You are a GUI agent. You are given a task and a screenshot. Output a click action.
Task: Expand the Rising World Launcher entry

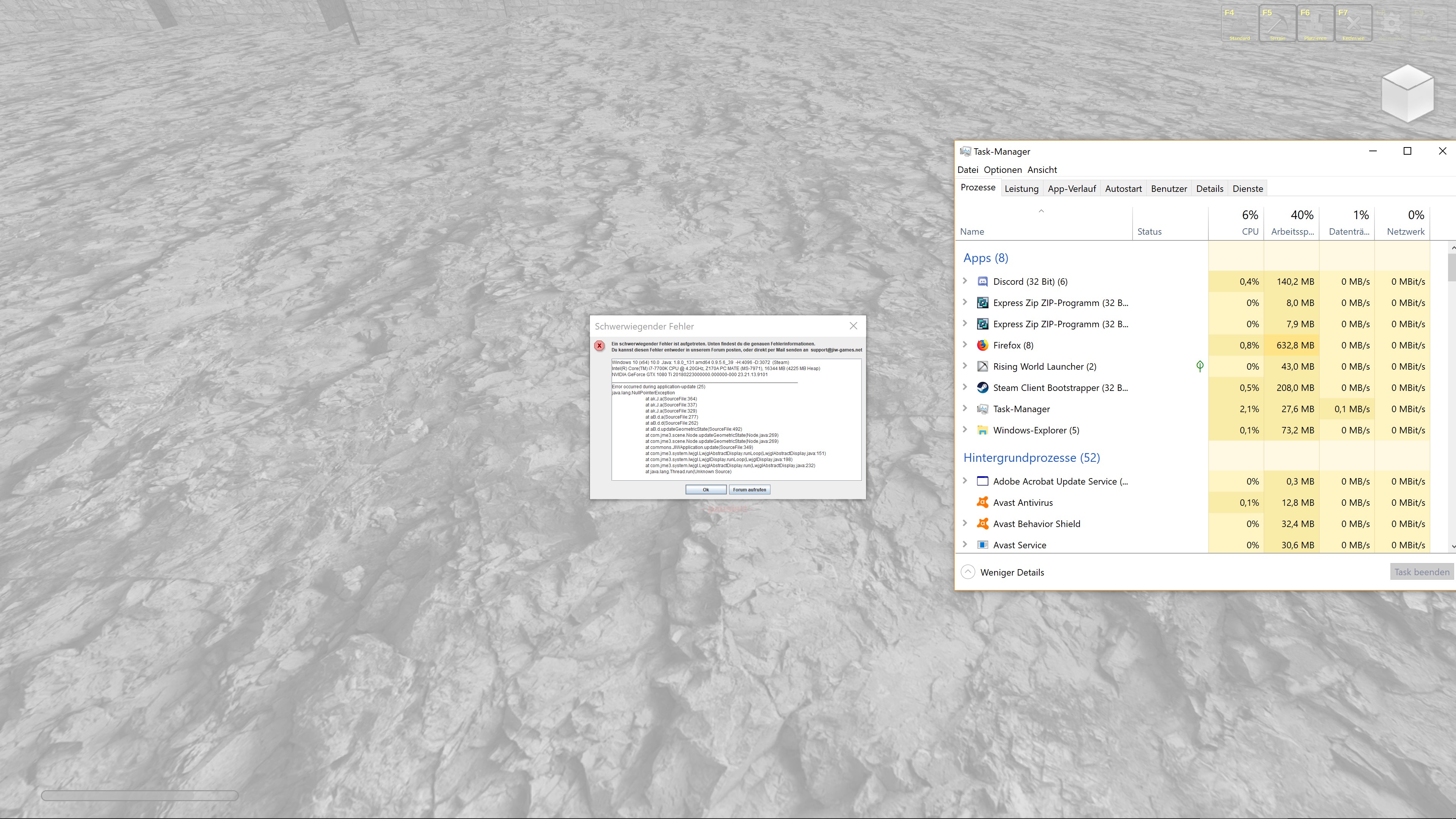965,366
